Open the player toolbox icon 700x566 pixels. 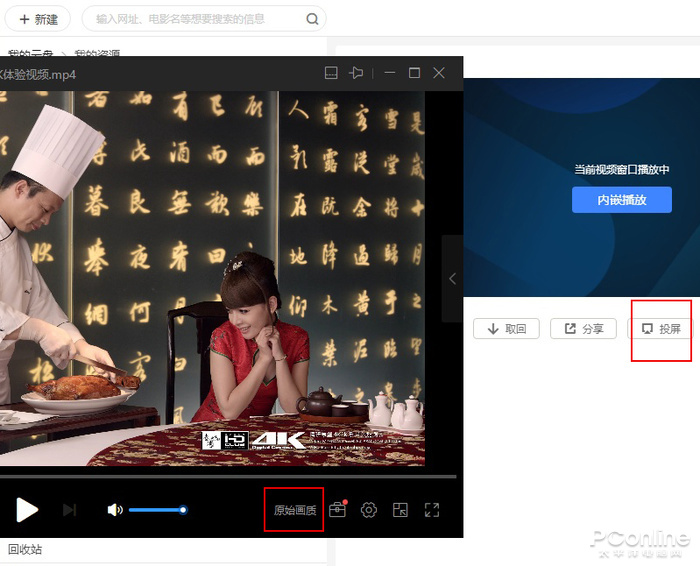(x=338, y=510)
